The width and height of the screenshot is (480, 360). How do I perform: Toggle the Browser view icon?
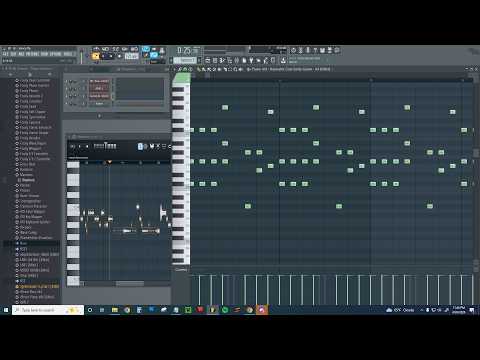pyautogui.click(x=237, y=60)
